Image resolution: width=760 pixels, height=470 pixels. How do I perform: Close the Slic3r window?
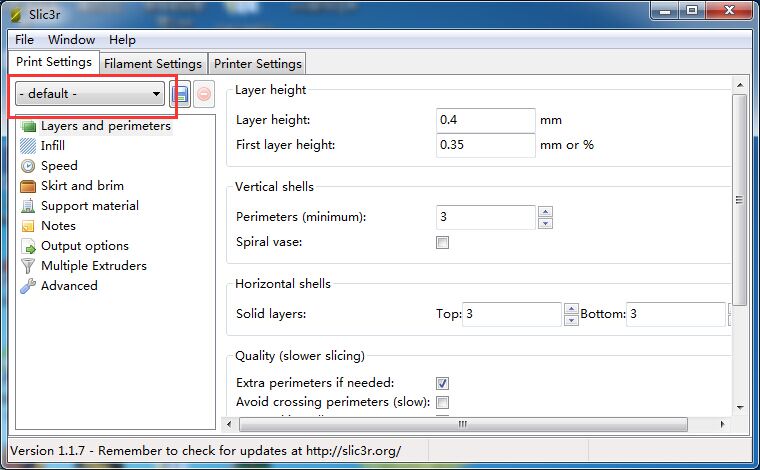tap(728, 11)
